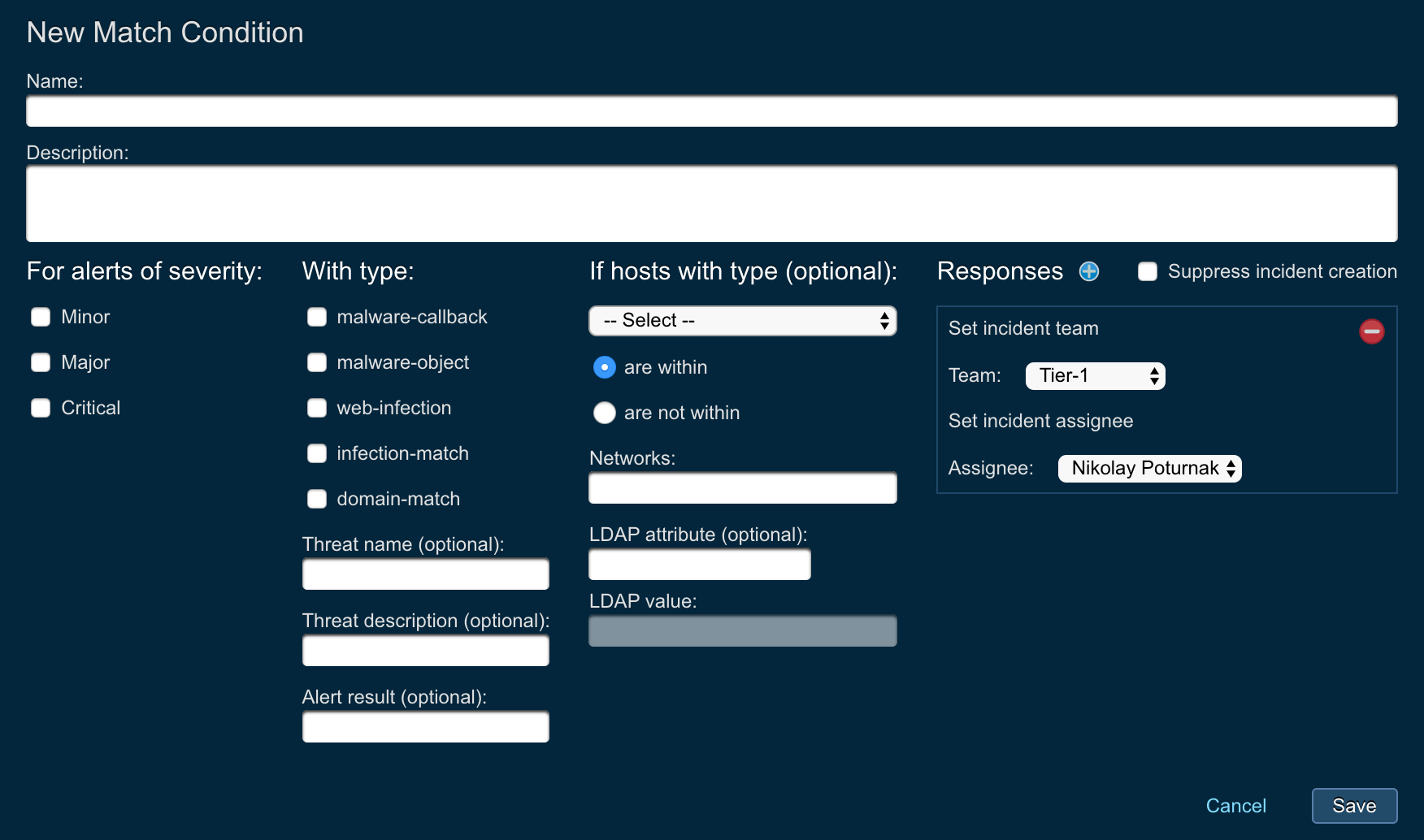Tick the malware-callback type checkbox
This screenshot has width=1424, height=840.
pyautogui.click(x=317, y=317)
